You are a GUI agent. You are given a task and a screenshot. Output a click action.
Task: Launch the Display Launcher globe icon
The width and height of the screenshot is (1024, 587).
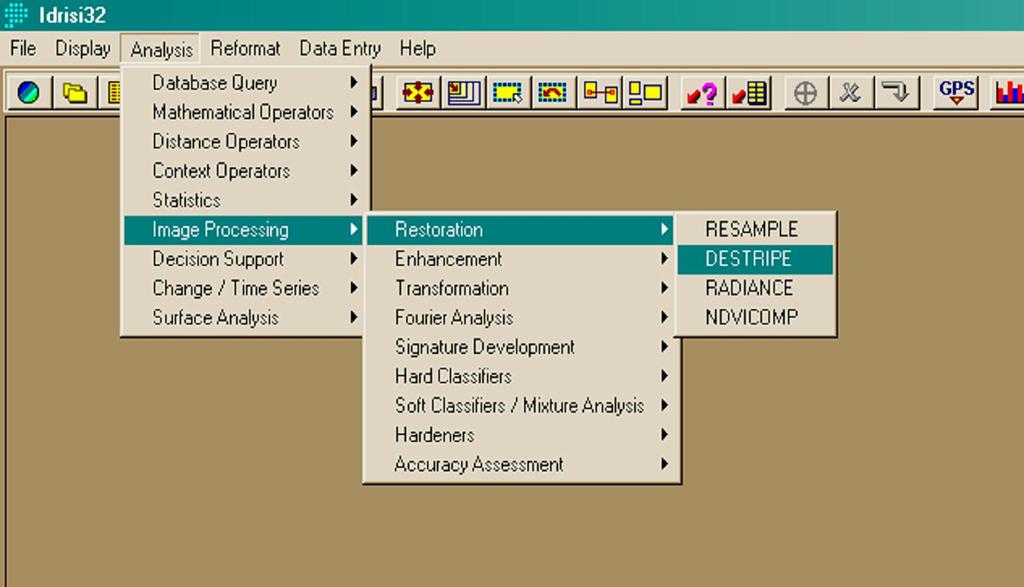coord(28,93)
